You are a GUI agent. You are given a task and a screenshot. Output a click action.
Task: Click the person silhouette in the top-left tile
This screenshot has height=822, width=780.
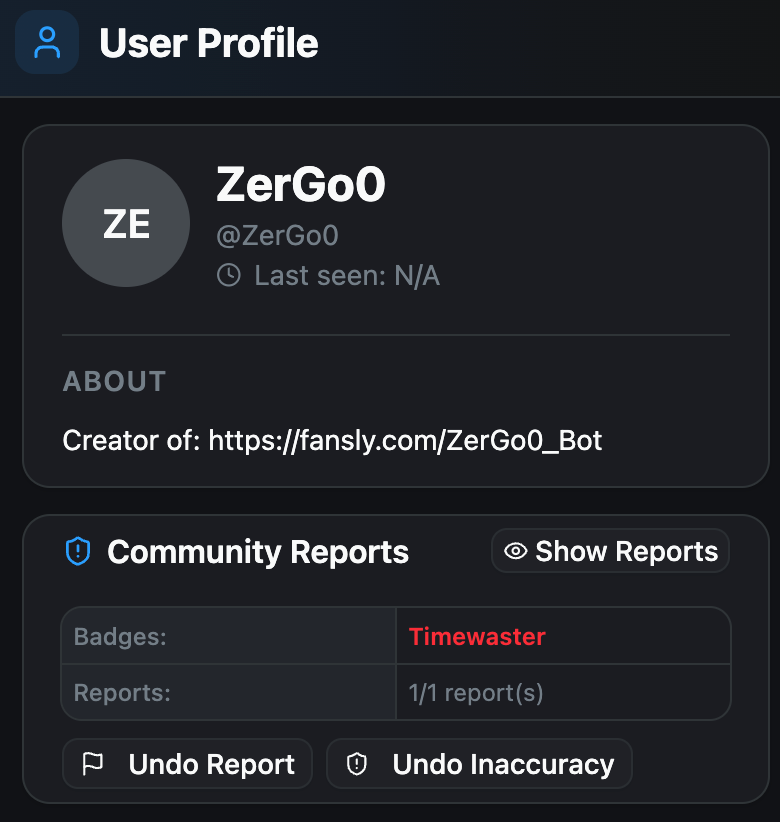[x=46, y=42]
